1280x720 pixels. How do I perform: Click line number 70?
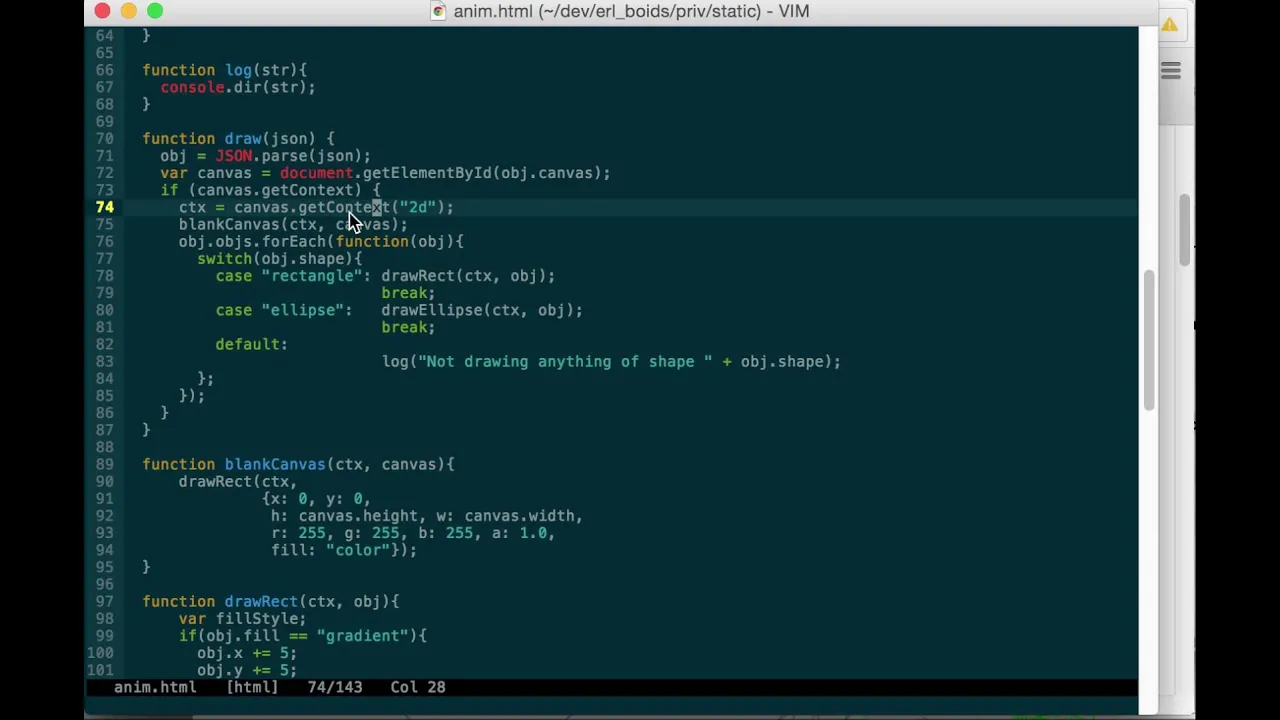(x=105, y=139)
